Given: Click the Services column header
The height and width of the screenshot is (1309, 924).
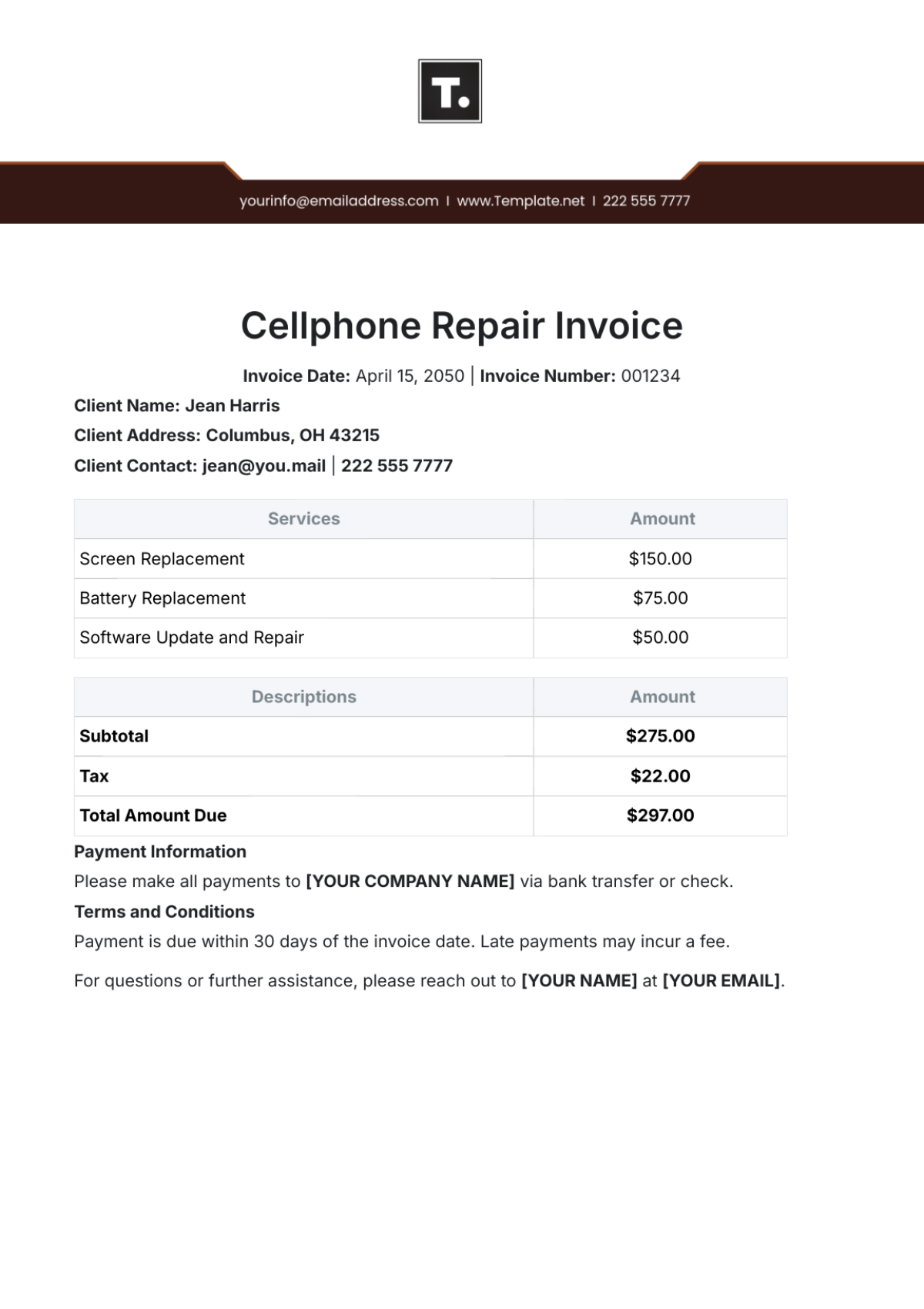Looking at the screenshot, I should pos(303,519).
